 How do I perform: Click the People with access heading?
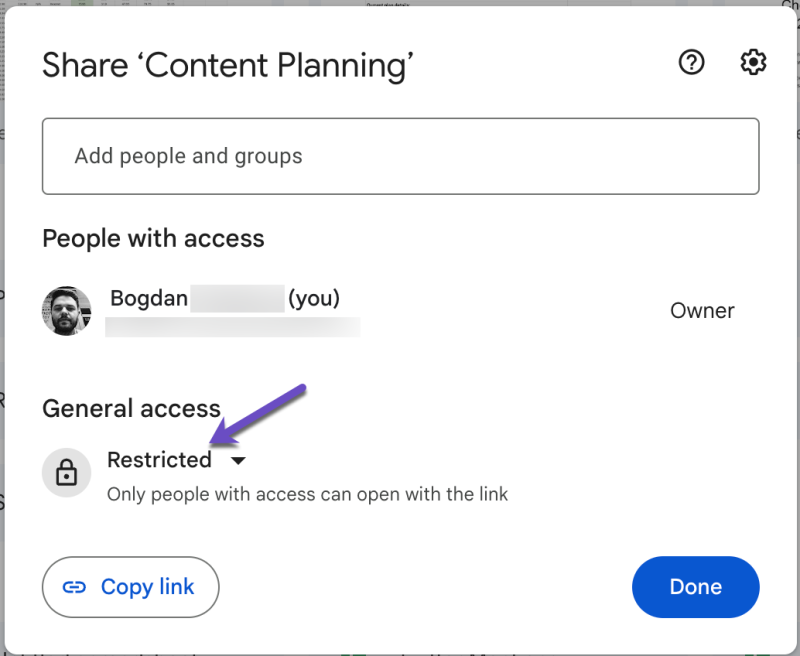point(153,238)
